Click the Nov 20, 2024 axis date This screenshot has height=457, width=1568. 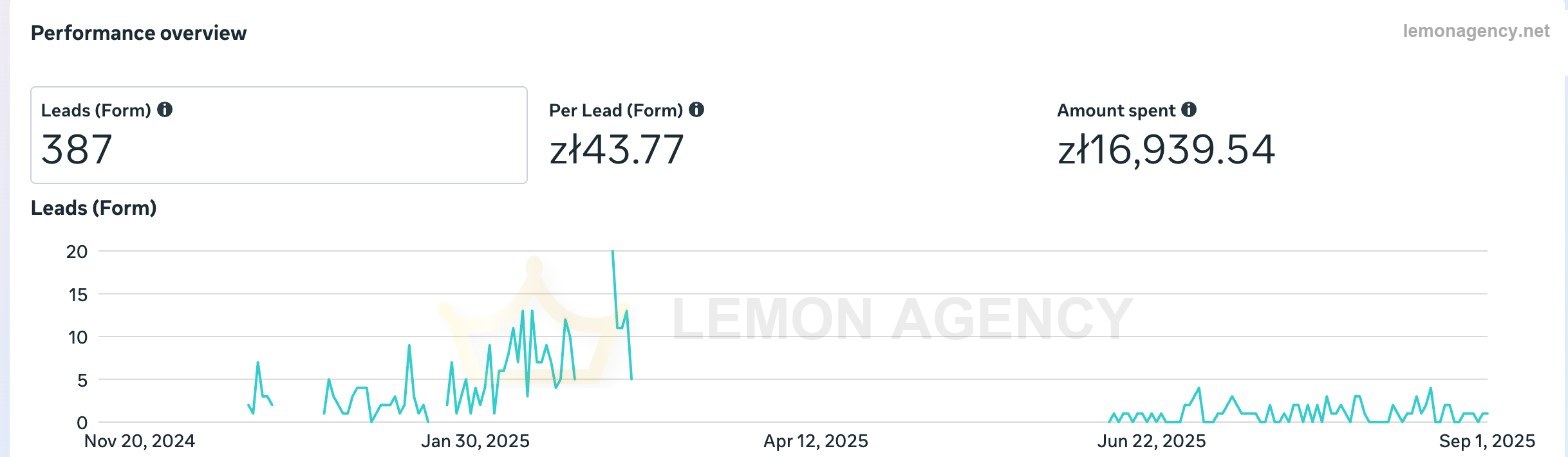pyautogui.click(x=139, y=441)
